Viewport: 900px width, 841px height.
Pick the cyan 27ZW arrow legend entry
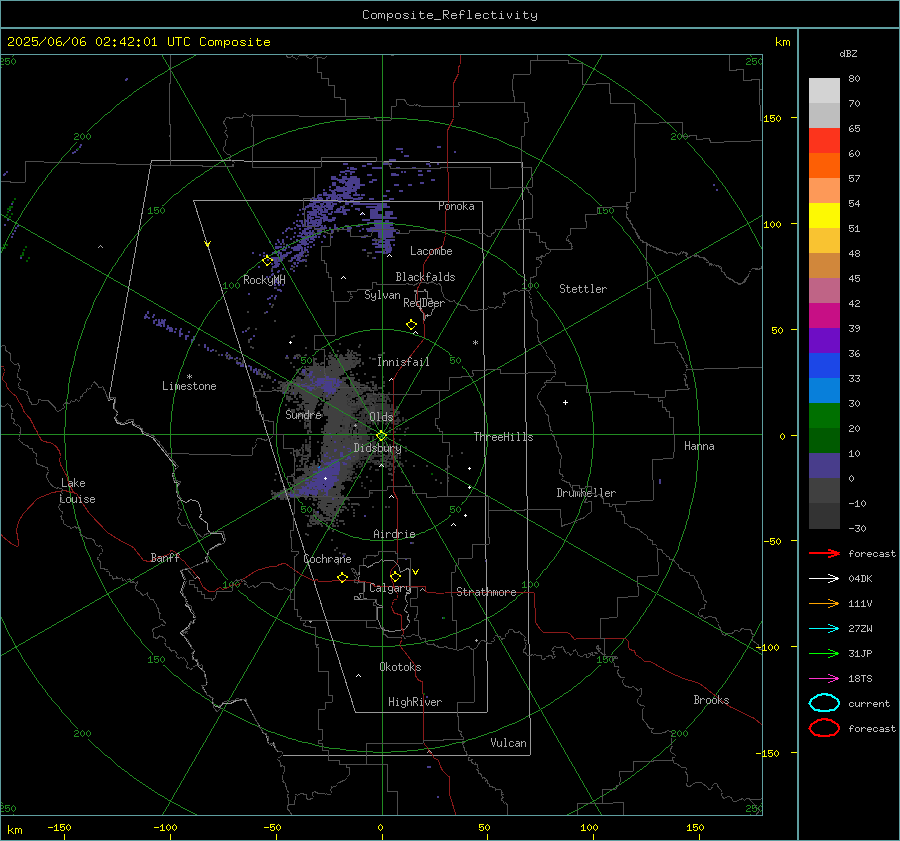[824, 629]
